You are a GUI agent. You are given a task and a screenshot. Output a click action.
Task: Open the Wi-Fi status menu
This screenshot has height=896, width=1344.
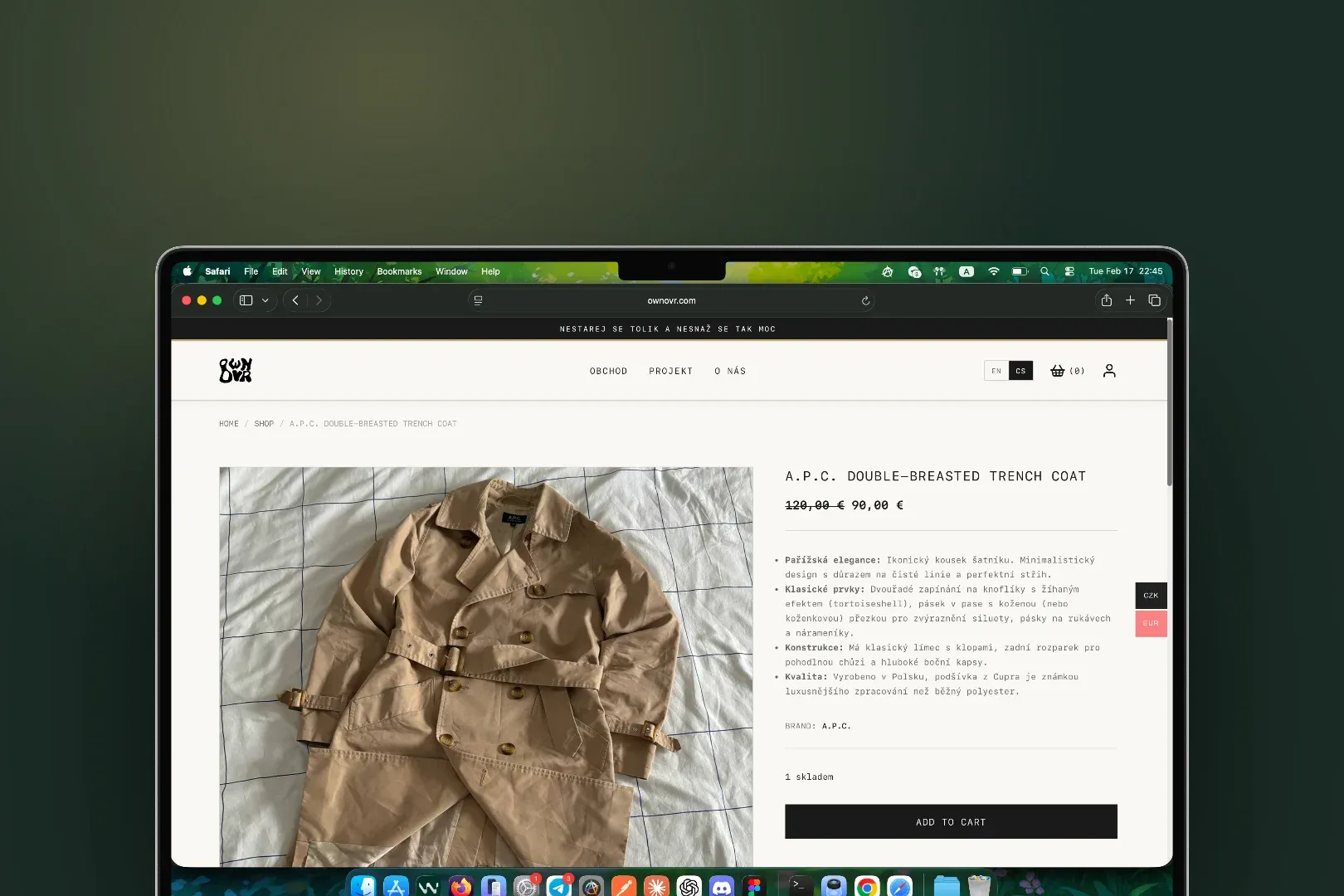coord(993,271)
